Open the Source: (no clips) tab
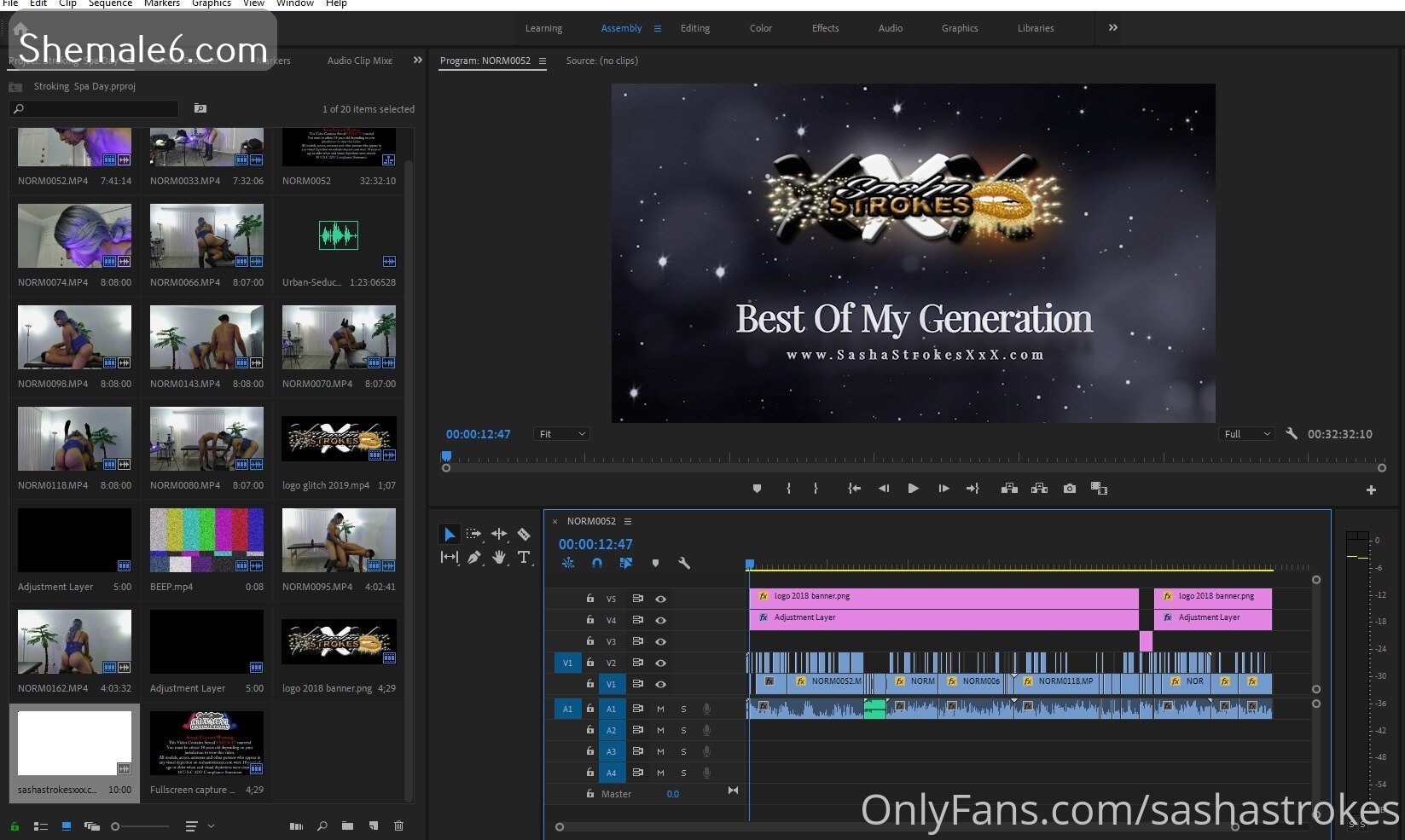Screen dimensions: 1405x840 [602, 61]
